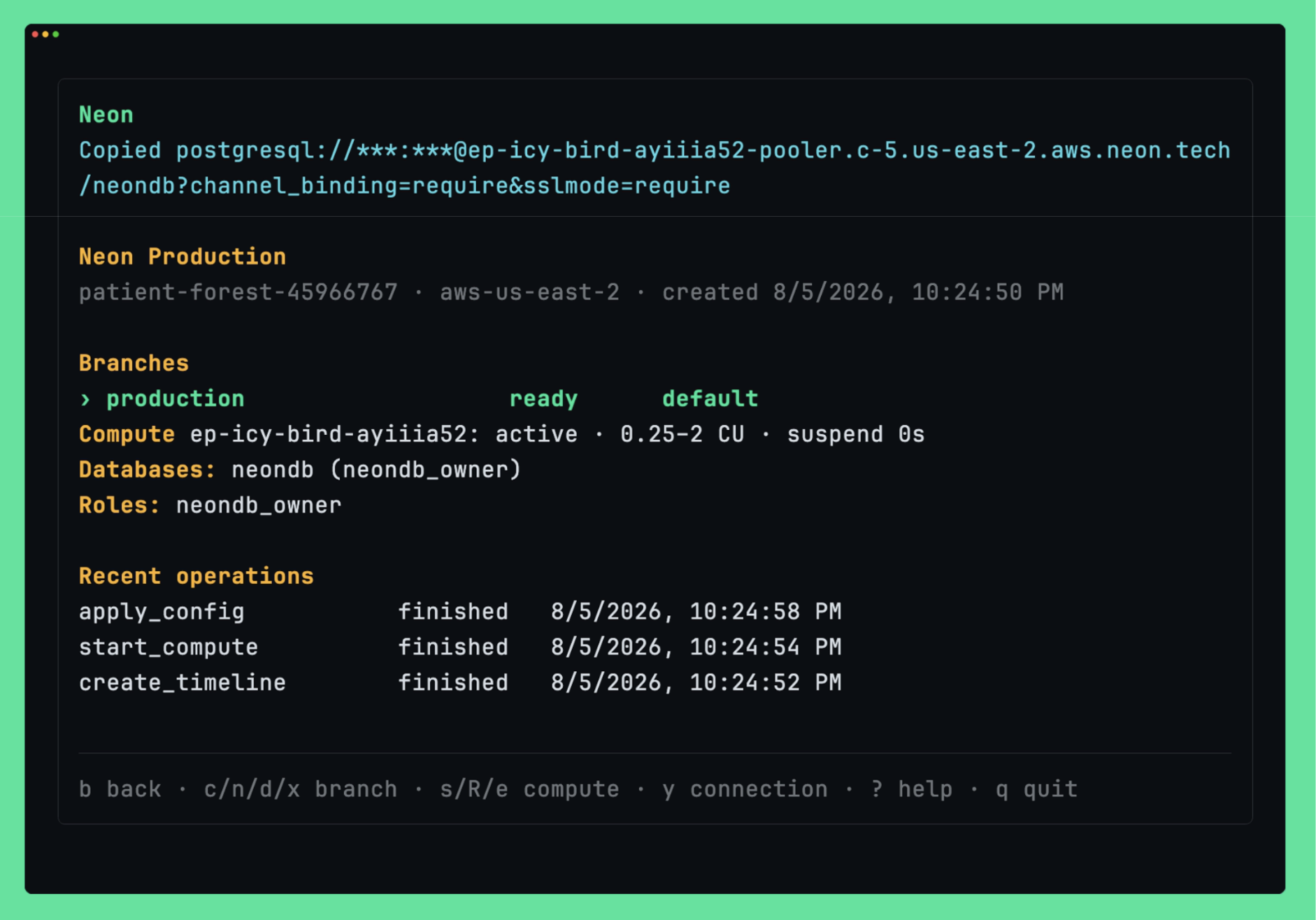Image resolution: width=1316 pixels, height=920 pixels.
Task: Click region label aws-us-east-2
Action: click(529, 292)
